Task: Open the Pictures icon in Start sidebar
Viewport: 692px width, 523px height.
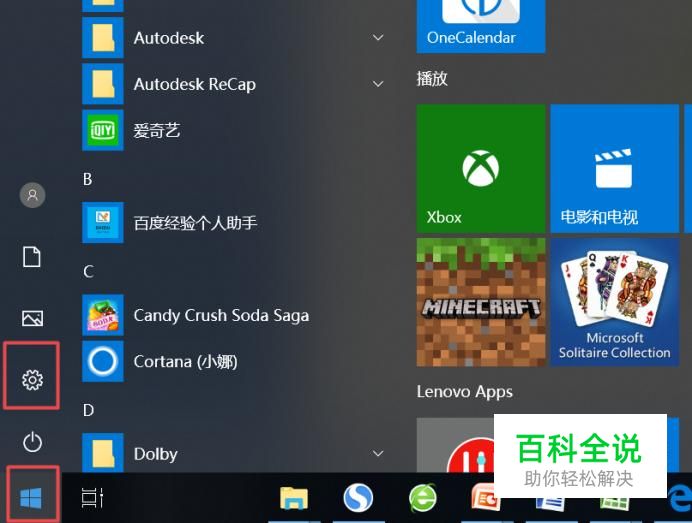Action: 32,318
